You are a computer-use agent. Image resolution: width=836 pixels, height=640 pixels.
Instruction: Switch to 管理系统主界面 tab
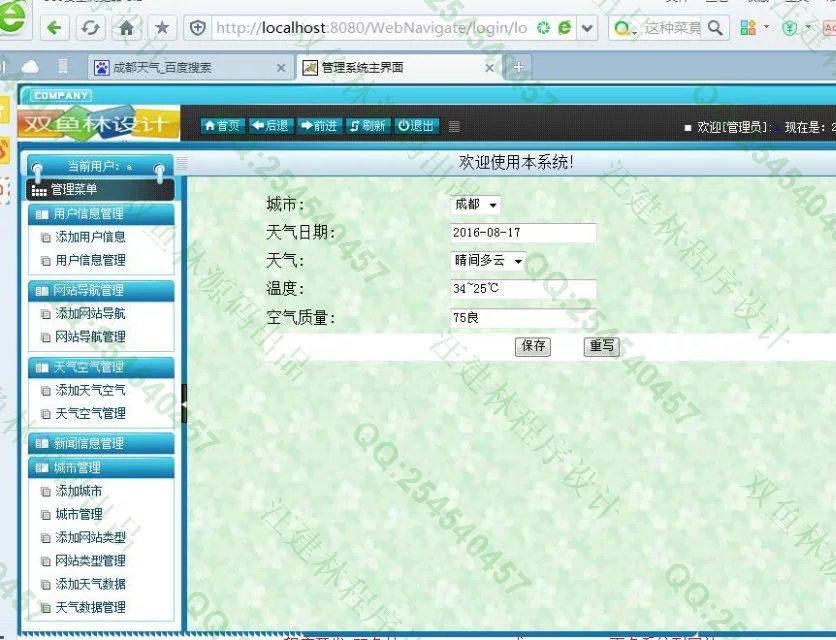(398, 68)
